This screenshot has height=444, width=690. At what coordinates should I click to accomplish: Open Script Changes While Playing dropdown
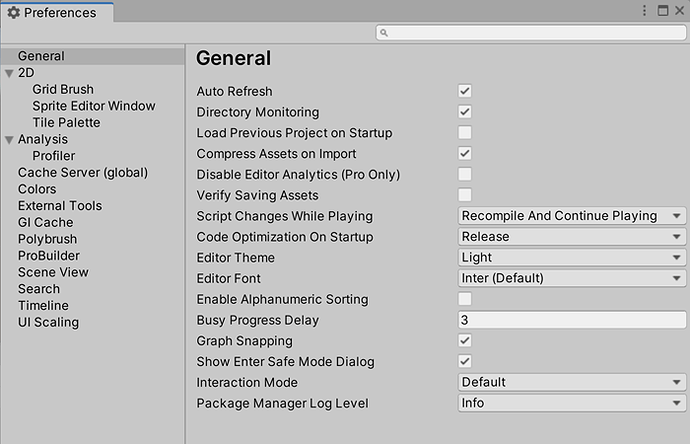tap(572, 216)
